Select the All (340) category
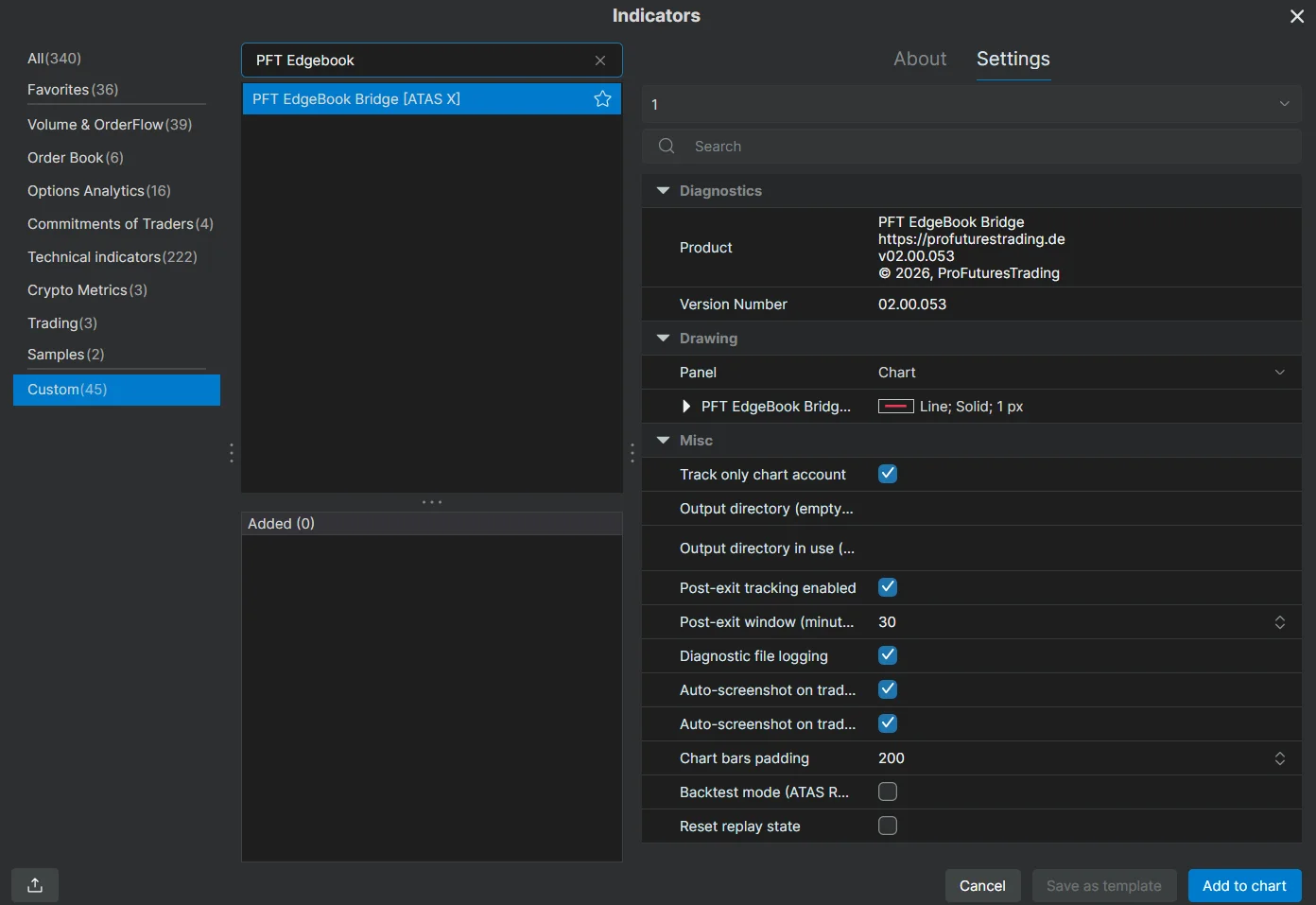Screen dimensions: 1316x905 tap(54, 59)
